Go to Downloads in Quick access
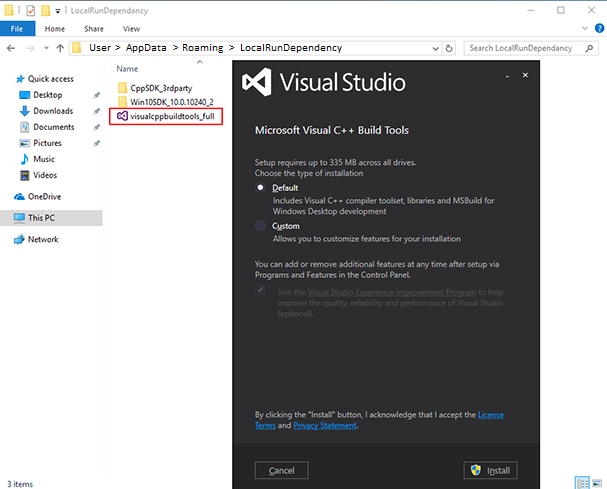Screen dimensions: 607x489 point(52,111)
